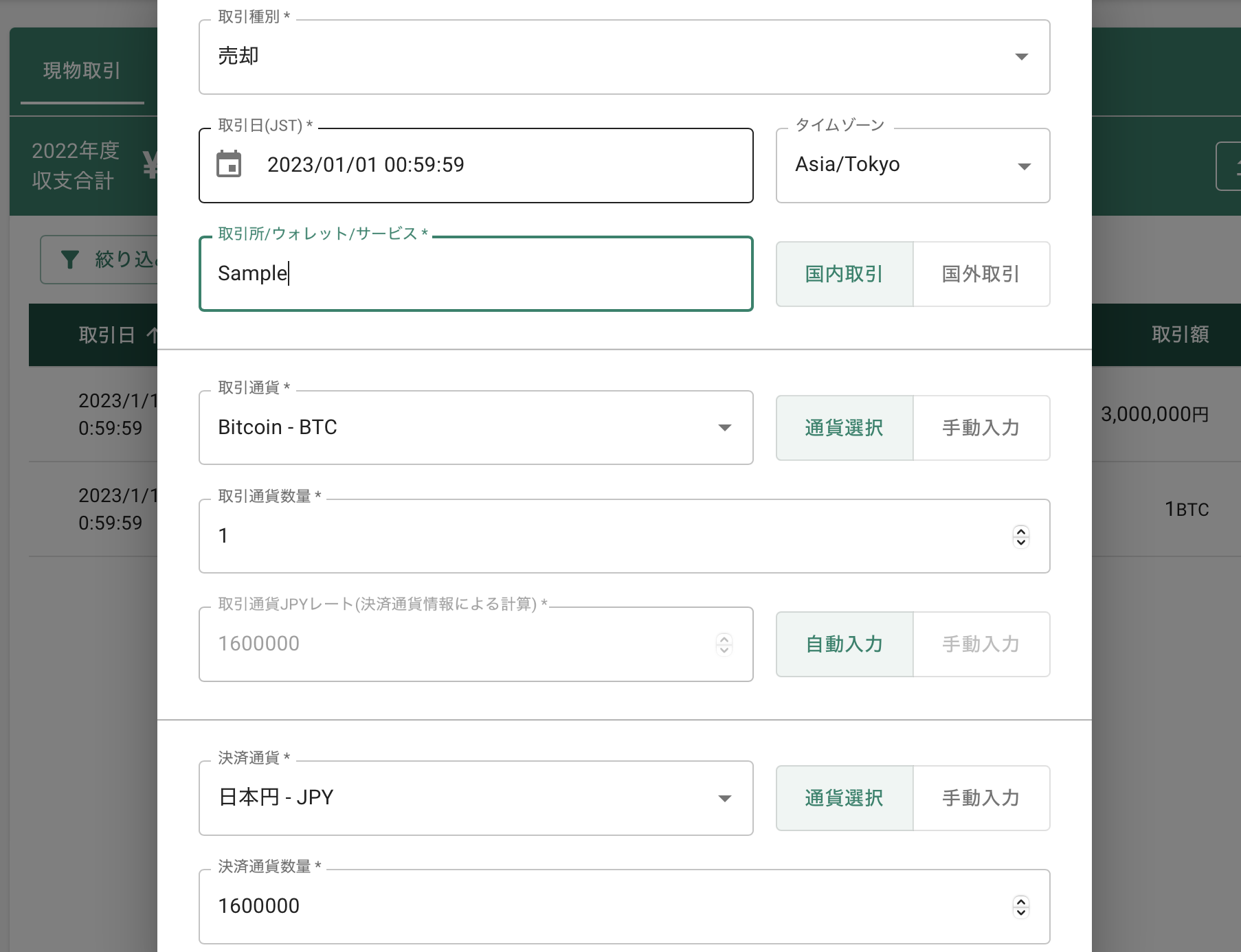Image resolution: width=1241 pixels, height=952 pixels.
Task: Select the 国内取引 toggle
Action: click(845, 274)
